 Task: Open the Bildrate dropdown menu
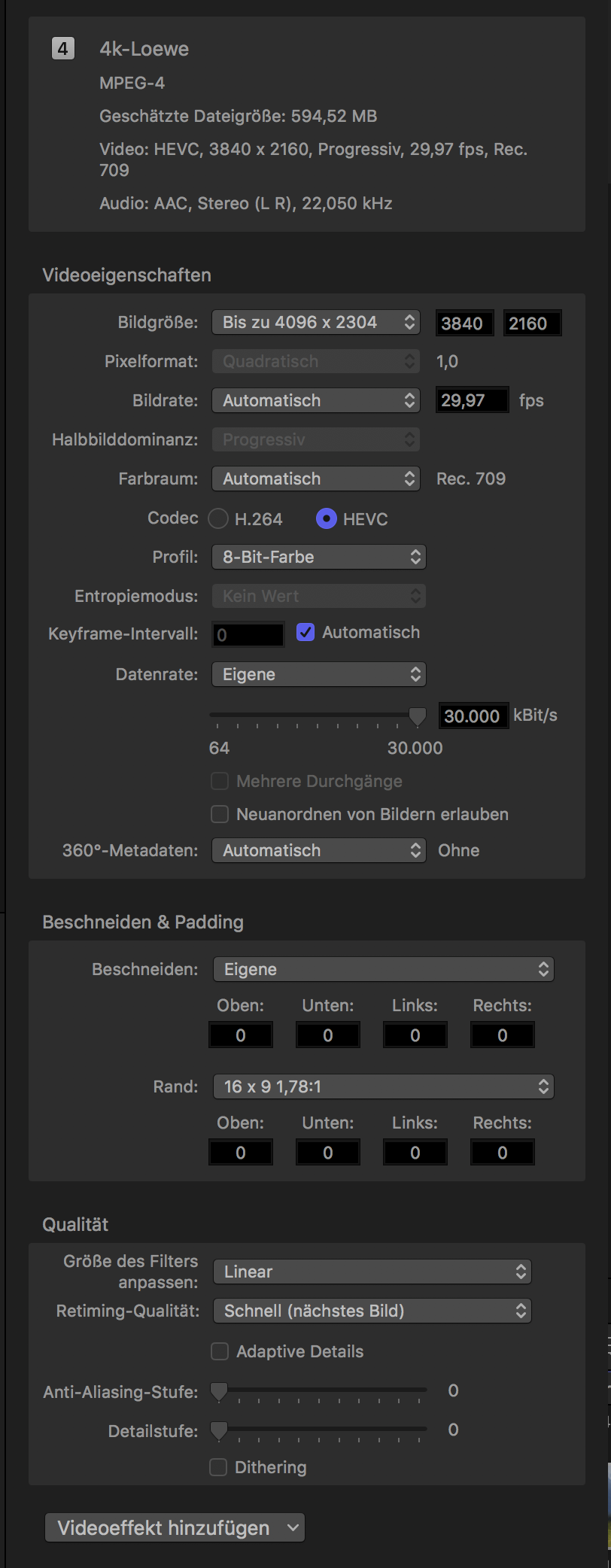click(315, 400)
